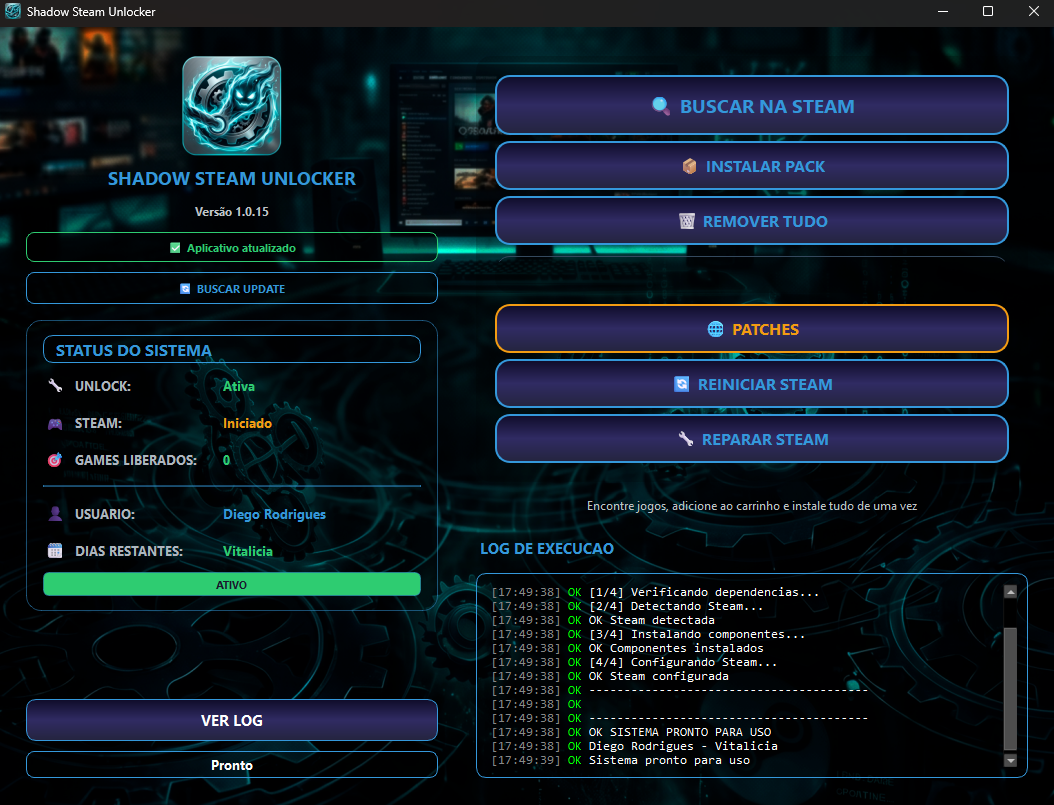Viewport: 1054px width, 805px height.
Task: Check for updates with Buscar Update
Action: (x=232, y=288)
